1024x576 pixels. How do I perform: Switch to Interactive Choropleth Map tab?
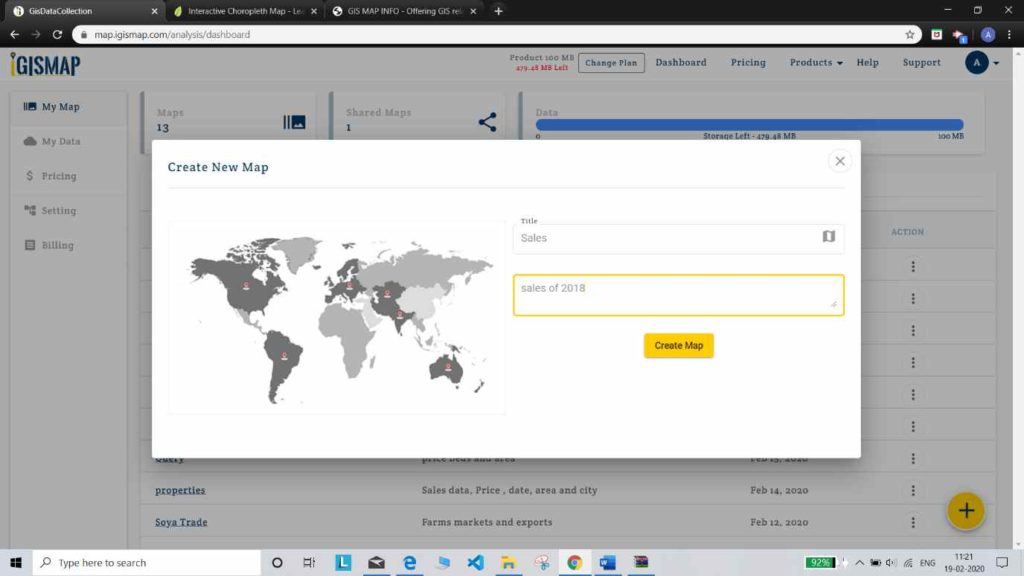244,11
